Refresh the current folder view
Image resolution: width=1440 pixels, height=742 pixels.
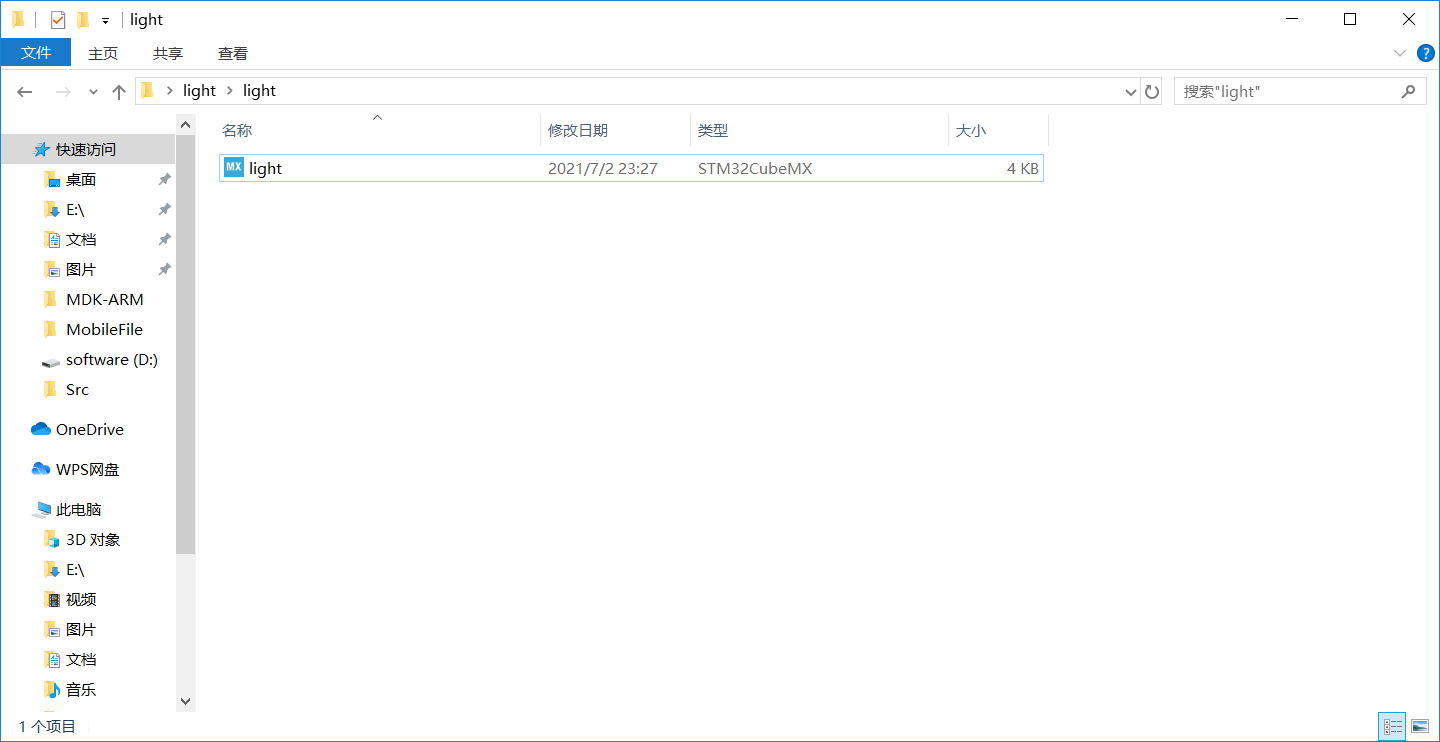tap(1152, 91)
